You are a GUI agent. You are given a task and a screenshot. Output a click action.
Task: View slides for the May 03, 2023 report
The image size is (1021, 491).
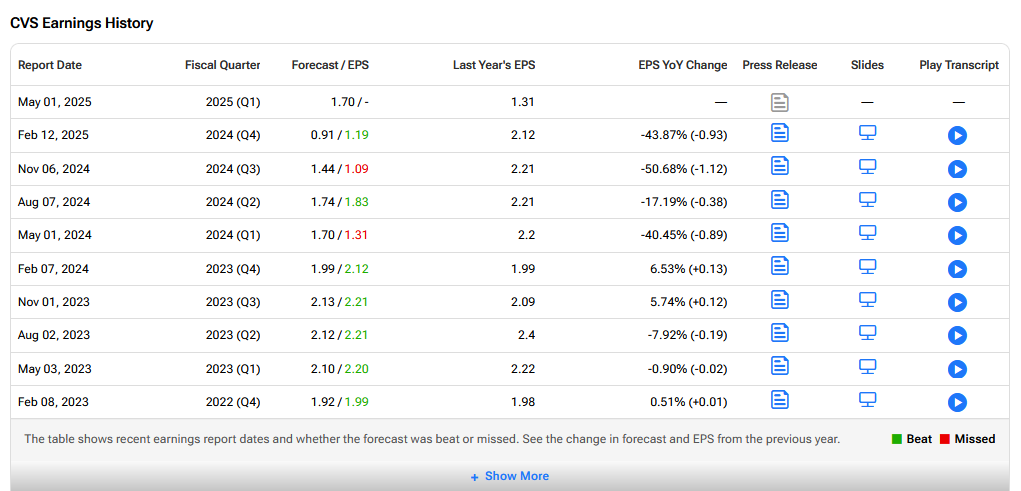(x=867, y=367)
